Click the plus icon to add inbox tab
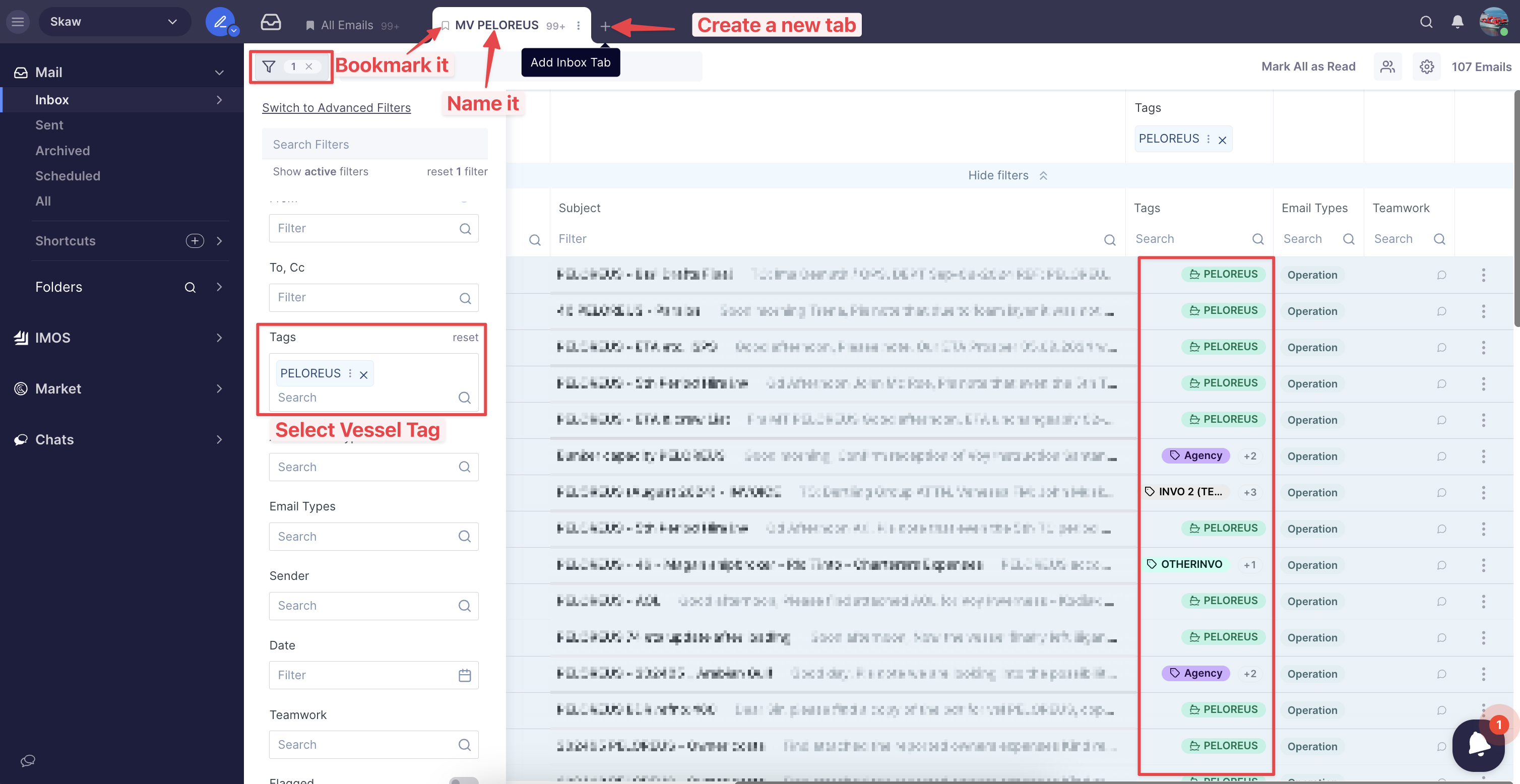Image resolution: width=1520 pixels, height=784 pixels. (x=605, y=26)
